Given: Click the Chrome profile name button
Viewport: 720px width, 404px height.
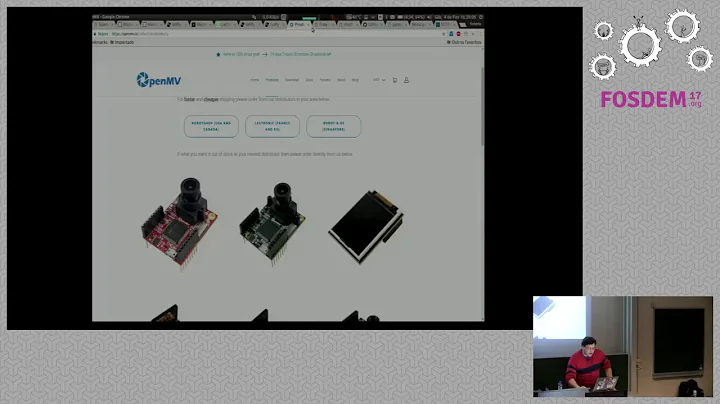Looking at the screenshot, I should [x=475, y=24].
